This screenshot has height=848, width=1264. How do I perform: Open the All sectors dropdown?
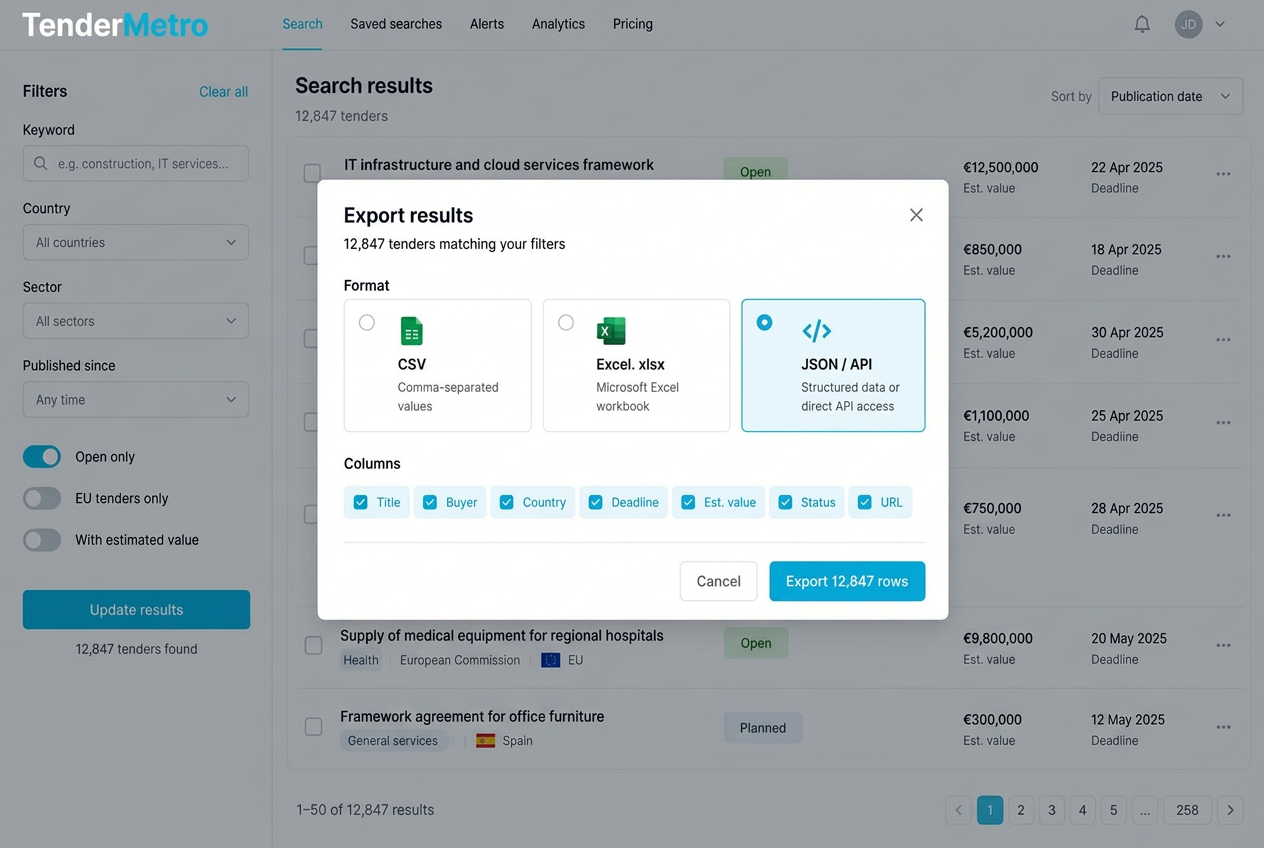click(x=136, y=321)
